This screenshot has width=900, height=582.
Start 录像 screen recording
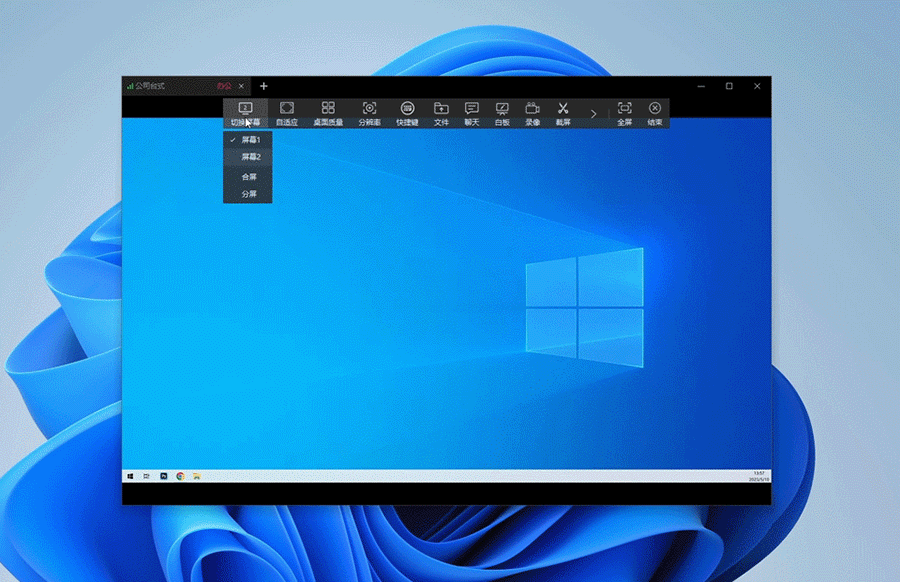532,114
